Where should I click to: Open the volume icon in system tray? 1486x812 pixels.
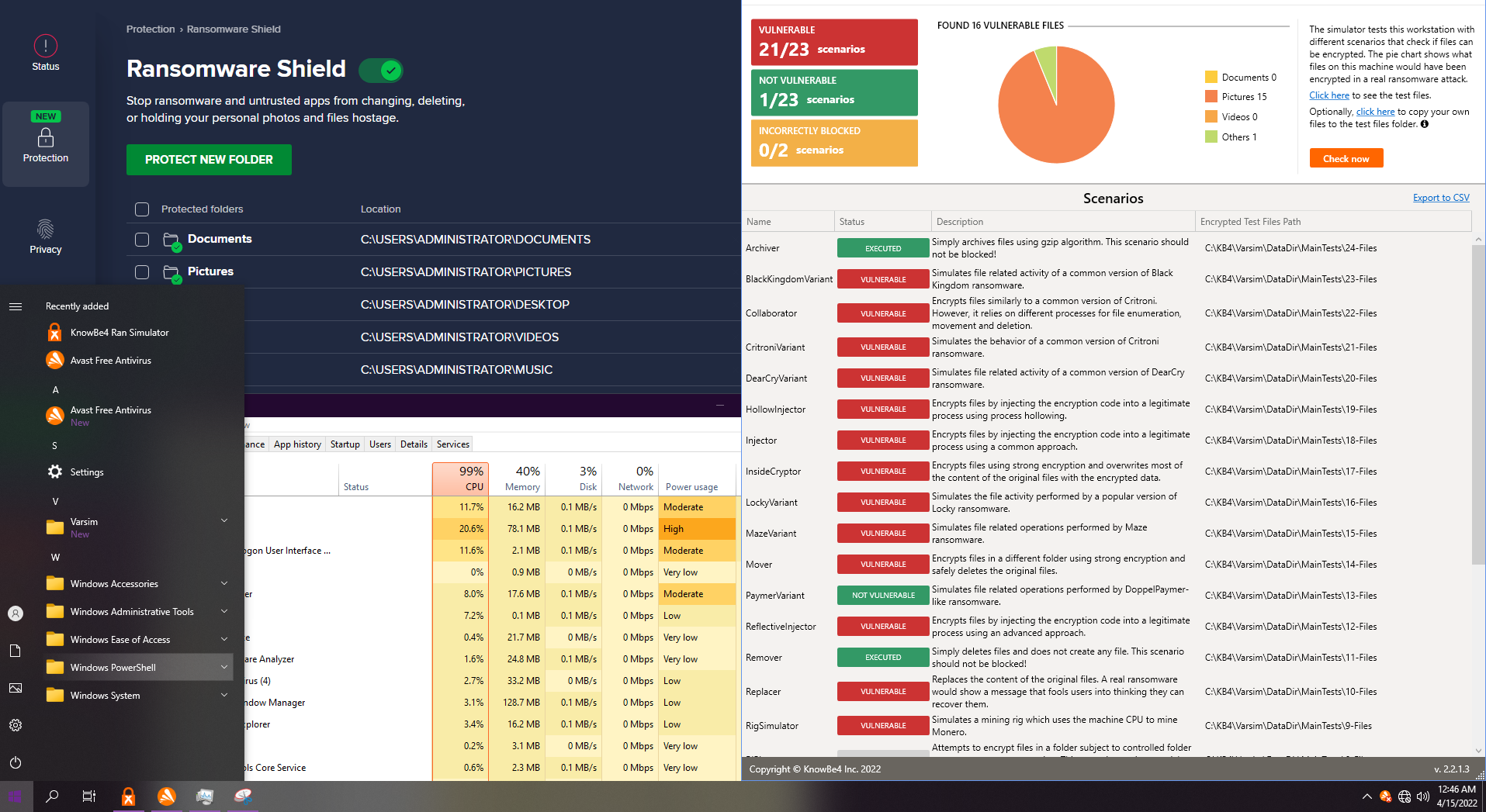point(1422,796)
